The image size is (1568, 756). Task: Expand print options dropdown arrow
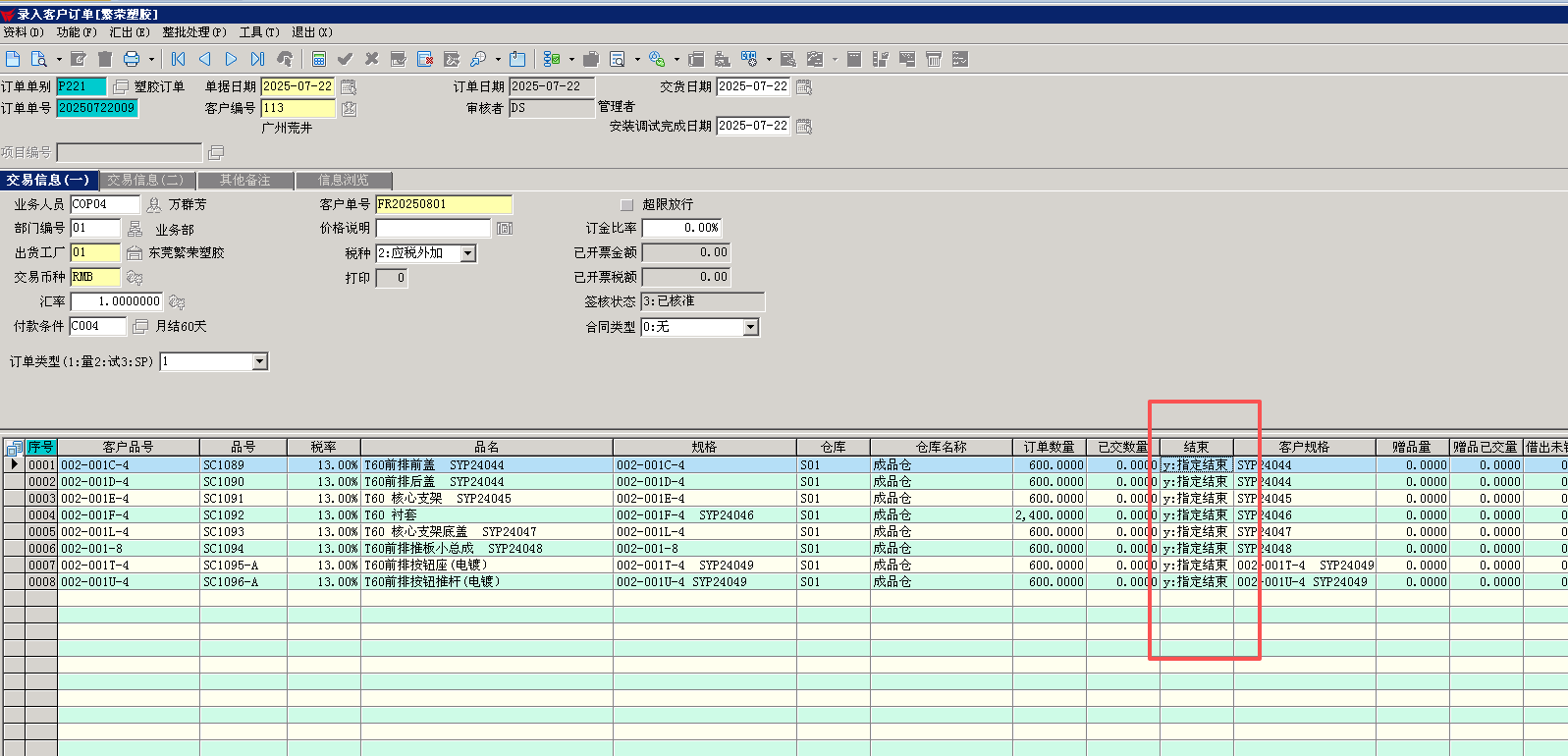click(151, 59)
